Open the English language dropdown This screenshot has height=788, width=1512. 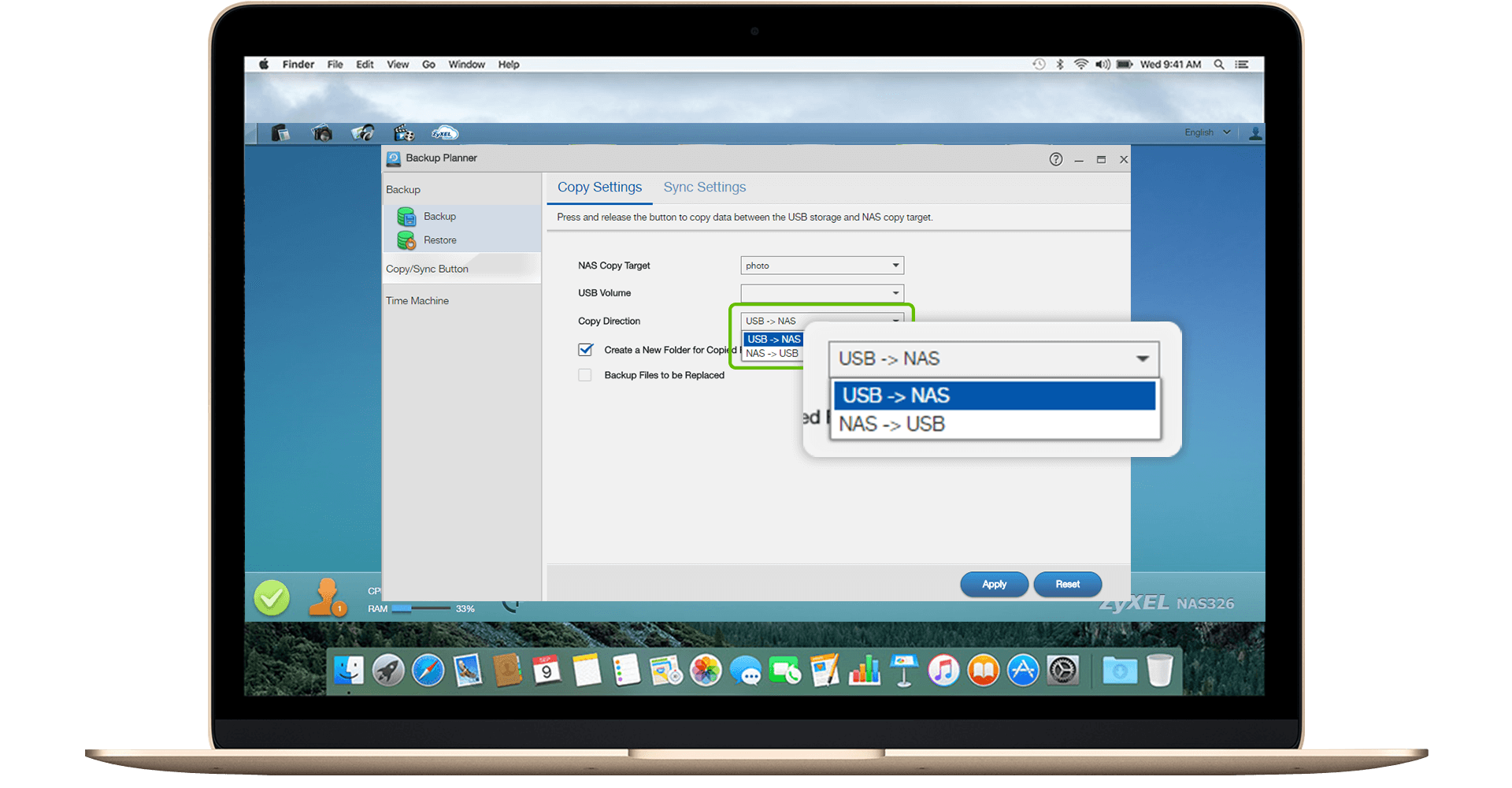coord(1206,132)
